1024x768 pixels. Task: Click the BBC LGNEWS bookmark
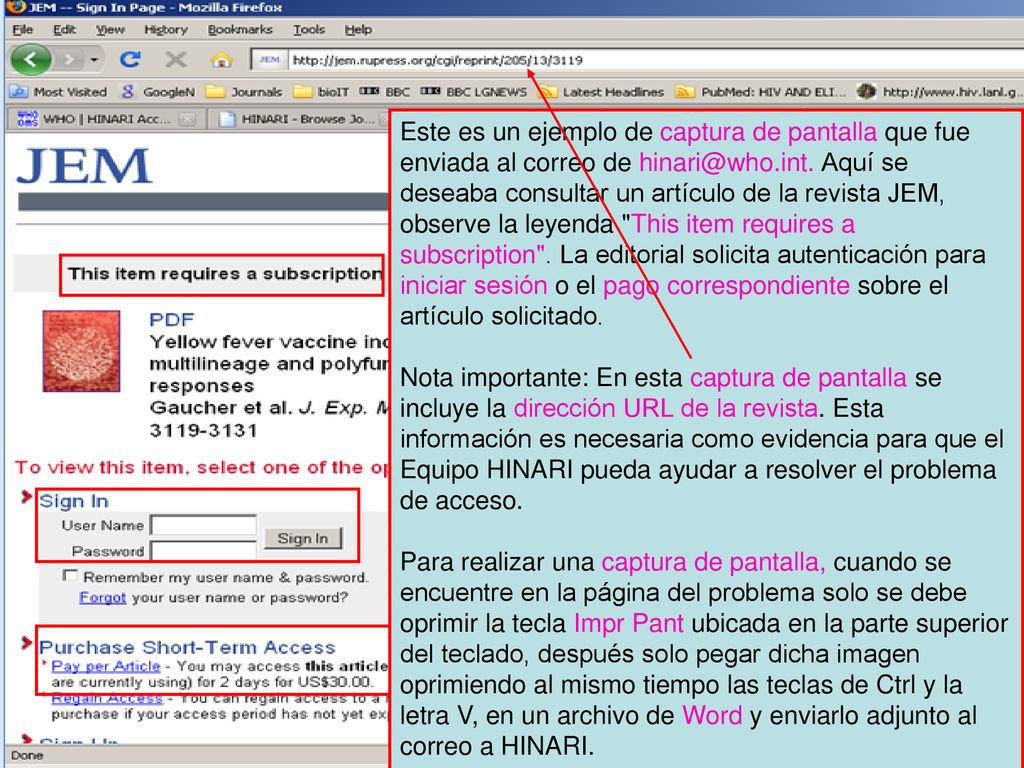point(473,92)
